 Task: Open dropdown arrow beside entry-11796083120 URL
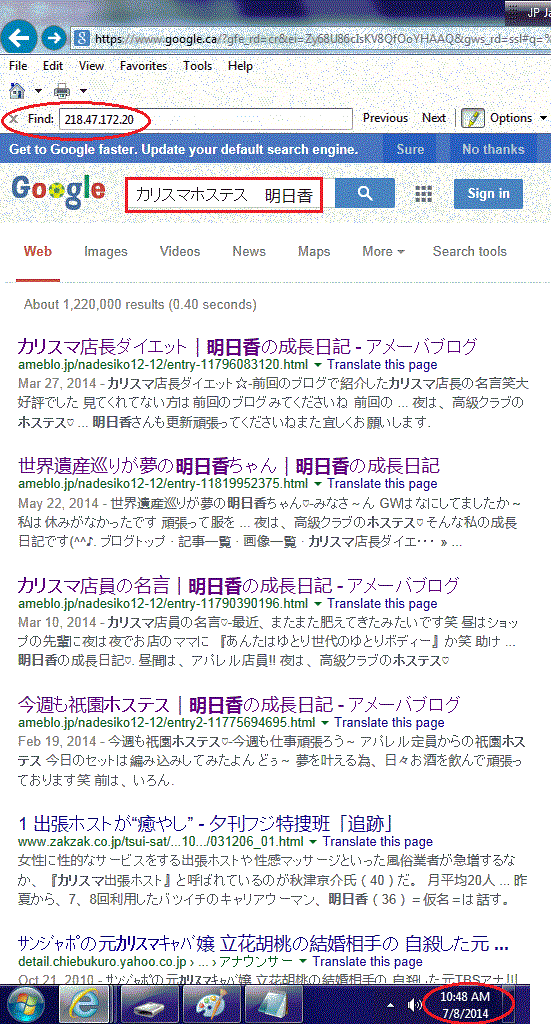tap(317, 364)
